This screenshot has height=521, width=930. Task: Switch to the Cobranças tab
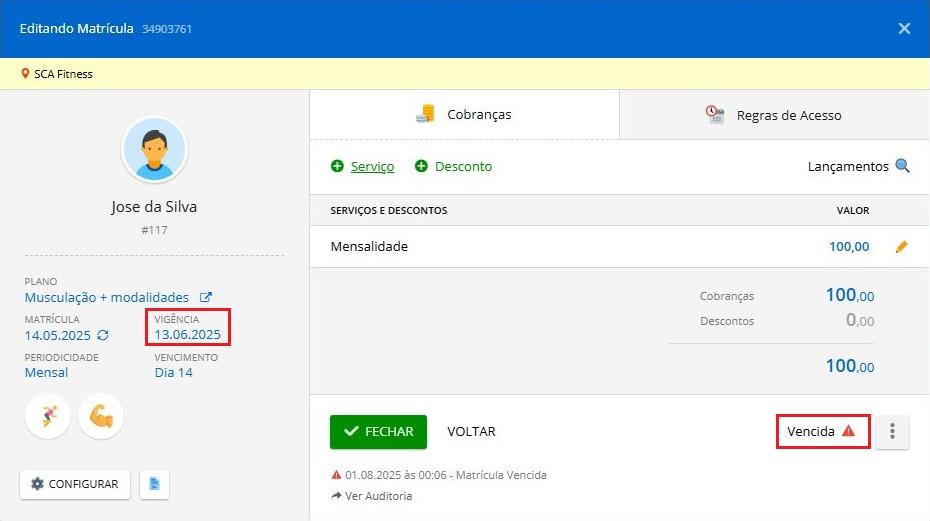[464, 115]
